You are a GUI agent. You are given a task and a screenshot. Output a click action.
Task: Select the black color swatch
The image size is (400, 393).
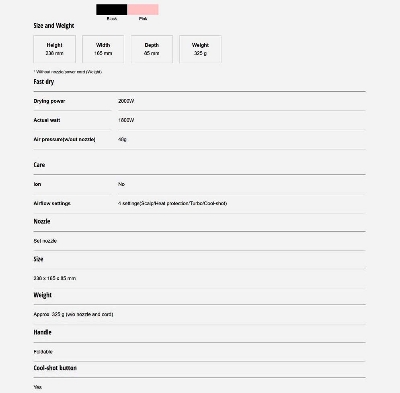(112, 10)
